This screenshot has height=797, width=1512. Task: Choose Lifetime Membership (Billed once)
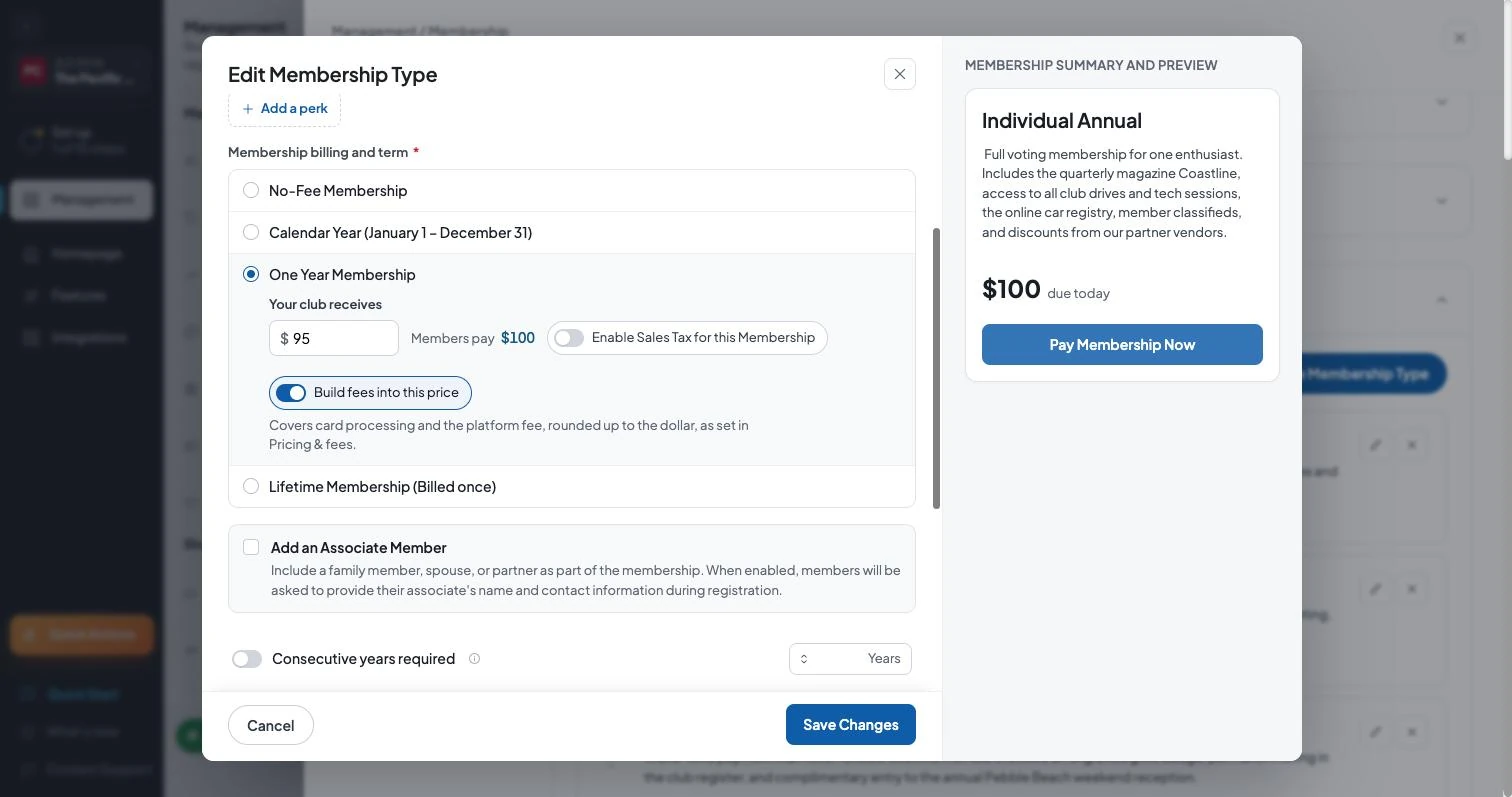point(251,486)
